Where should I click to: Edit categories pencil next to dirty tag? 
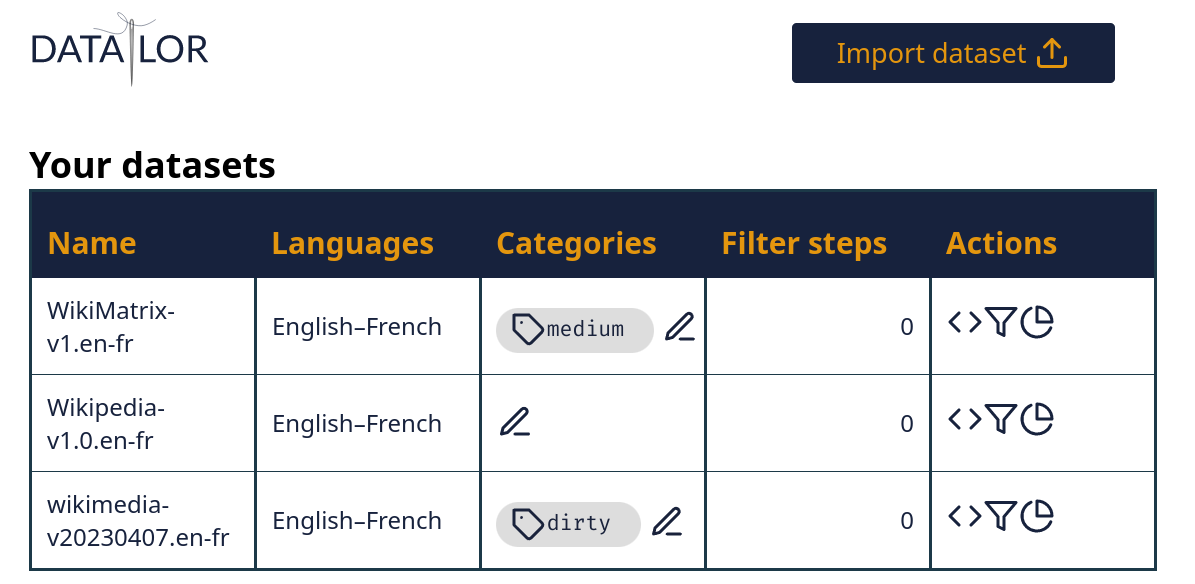667,522
